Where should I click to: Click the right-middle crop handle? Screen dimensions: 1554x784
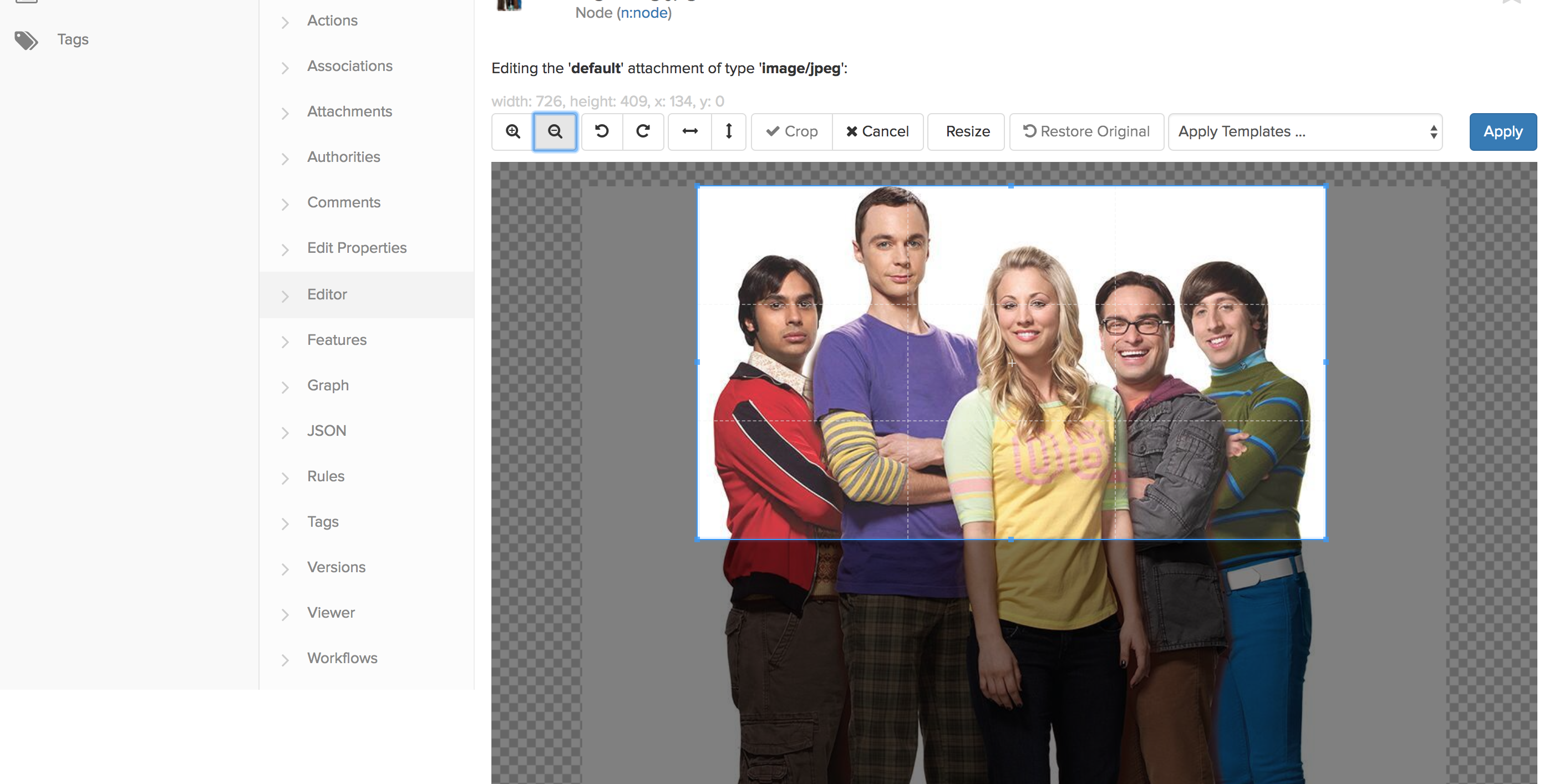(x=1326, y=363)
